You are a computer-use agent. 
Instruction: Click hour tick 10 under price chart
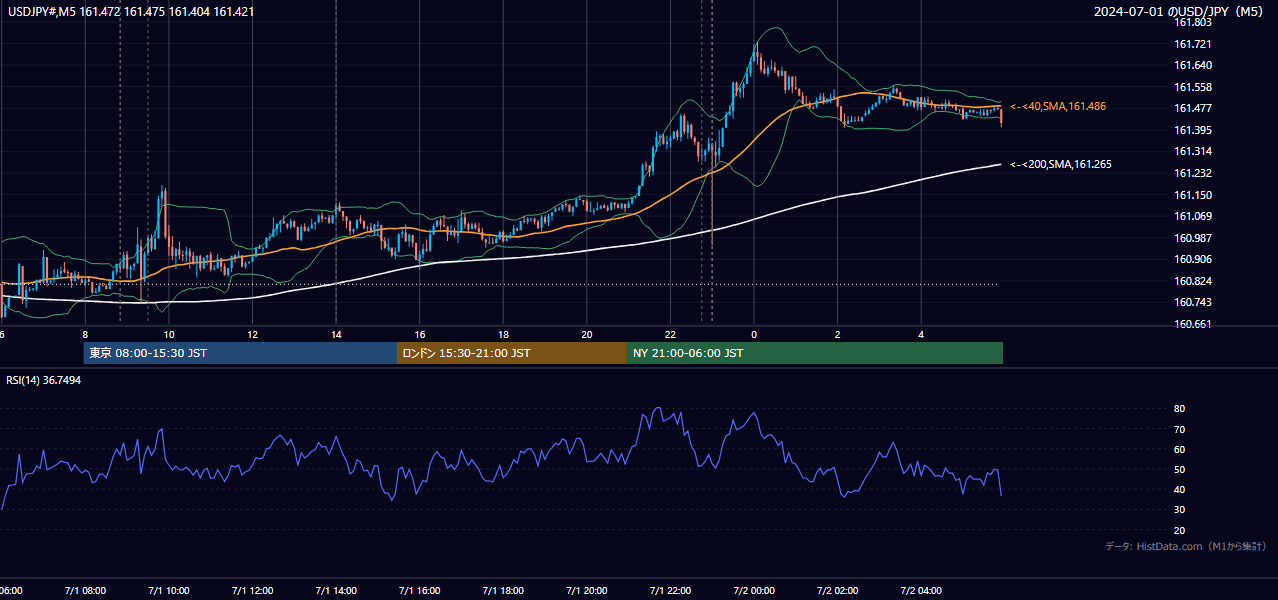pyautogui.click(x=169, y=334)
